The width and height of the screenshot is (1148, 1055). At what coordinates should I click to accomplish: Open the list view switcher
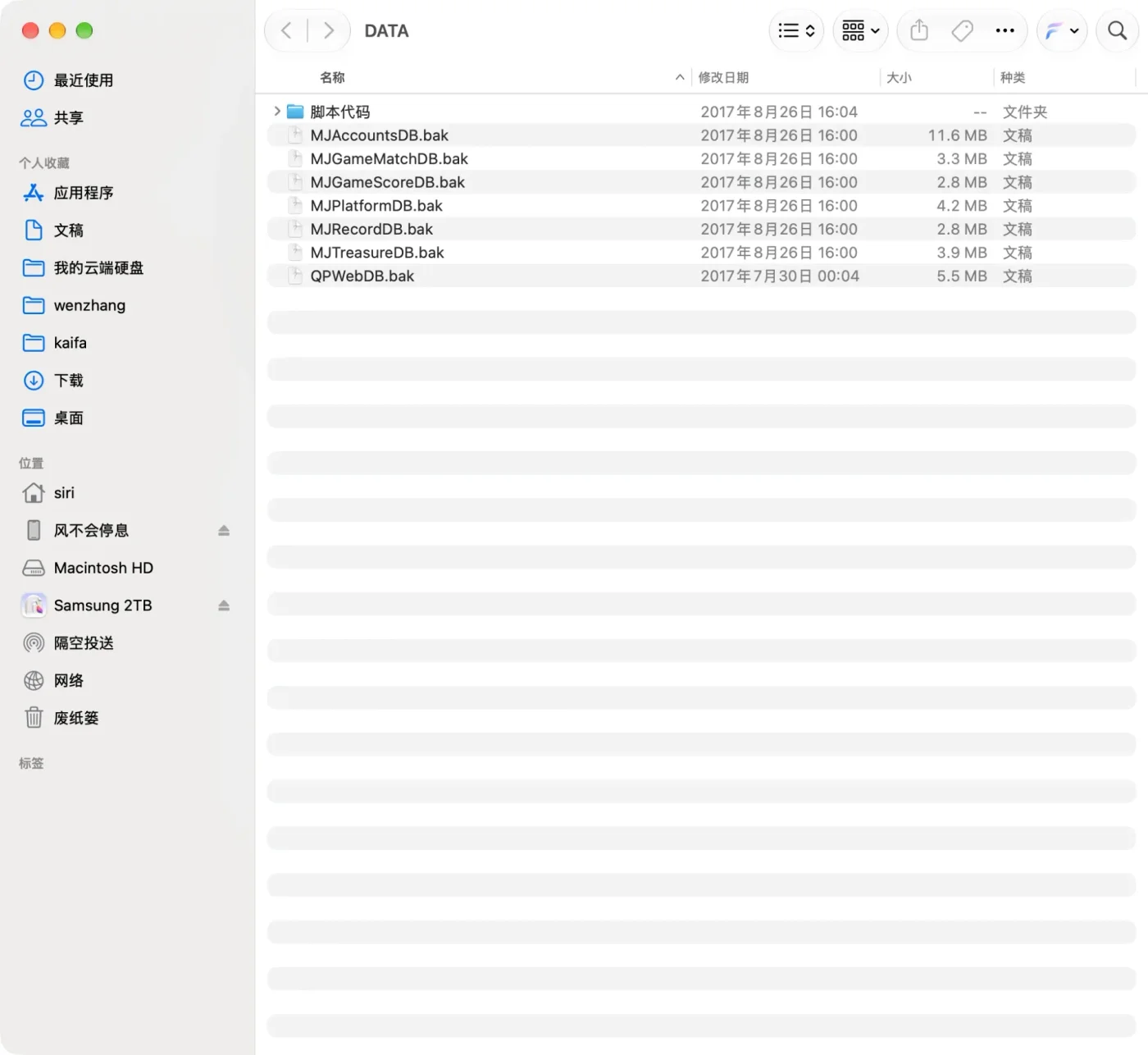coord(796,31)
